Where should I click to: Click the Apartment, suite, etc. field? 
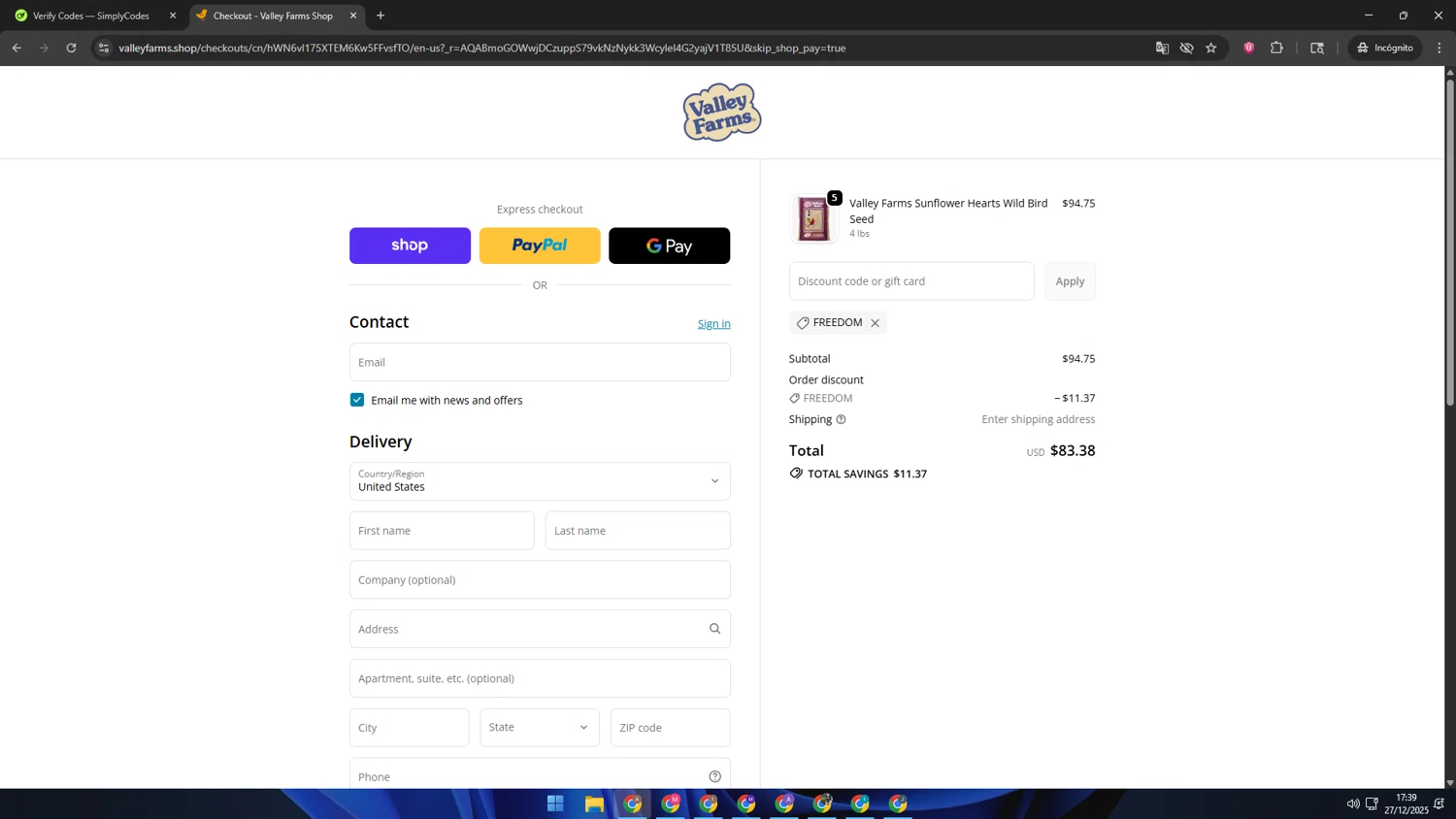[540, 678]
